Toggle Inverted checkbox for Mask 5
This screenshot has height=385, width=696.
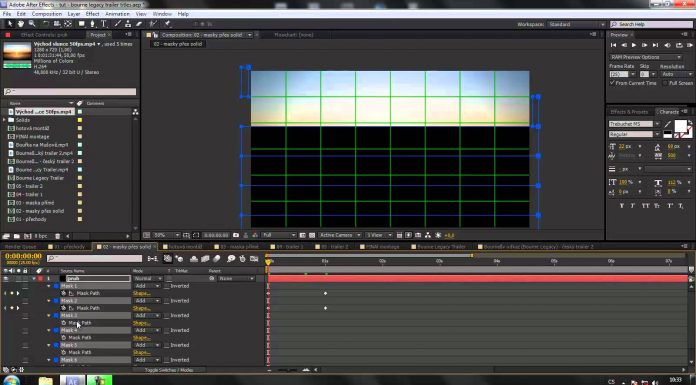167,345
